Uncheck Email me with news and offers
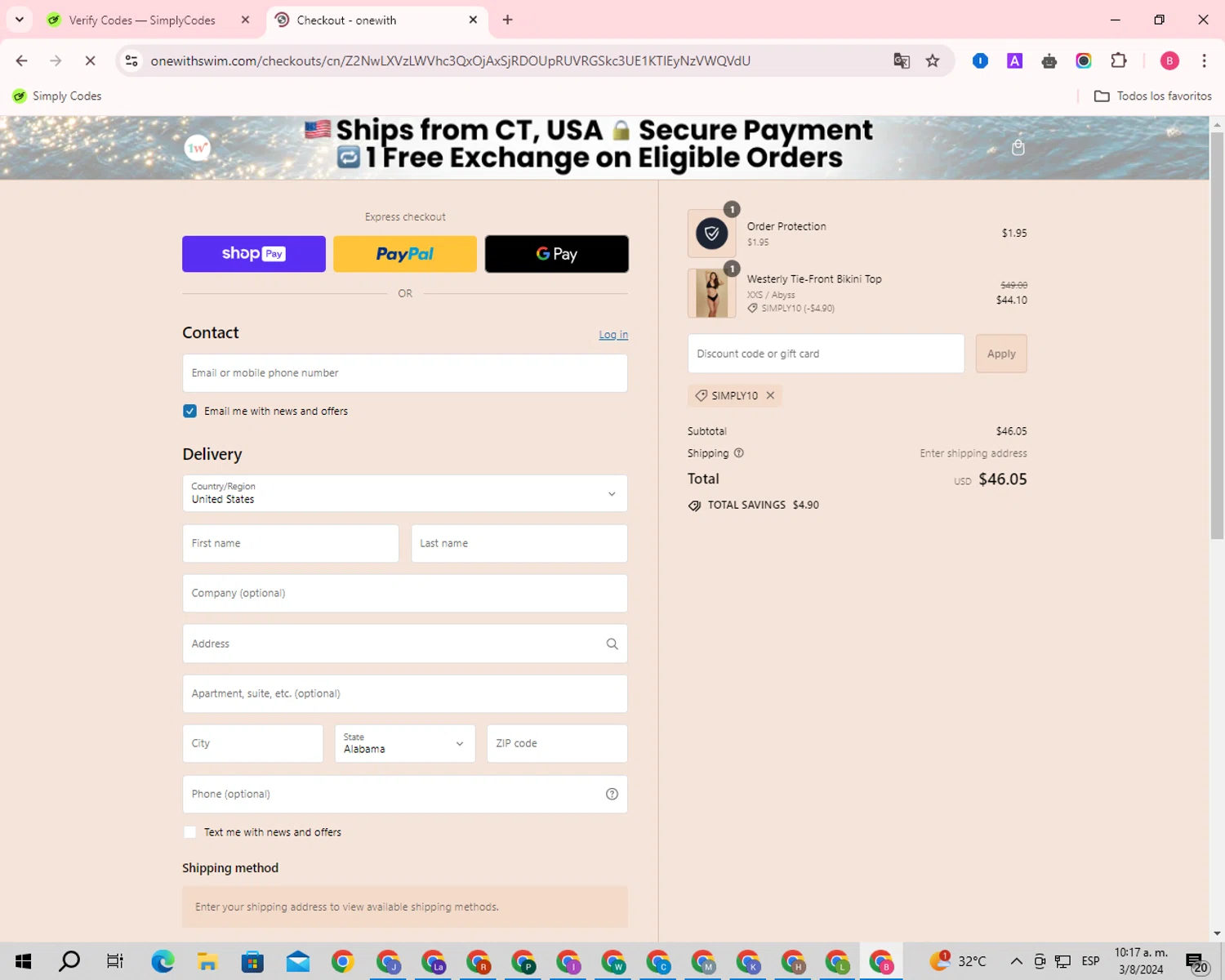Image resolution: width=1225 pixels, height=980 pixels. pos(189,411)
